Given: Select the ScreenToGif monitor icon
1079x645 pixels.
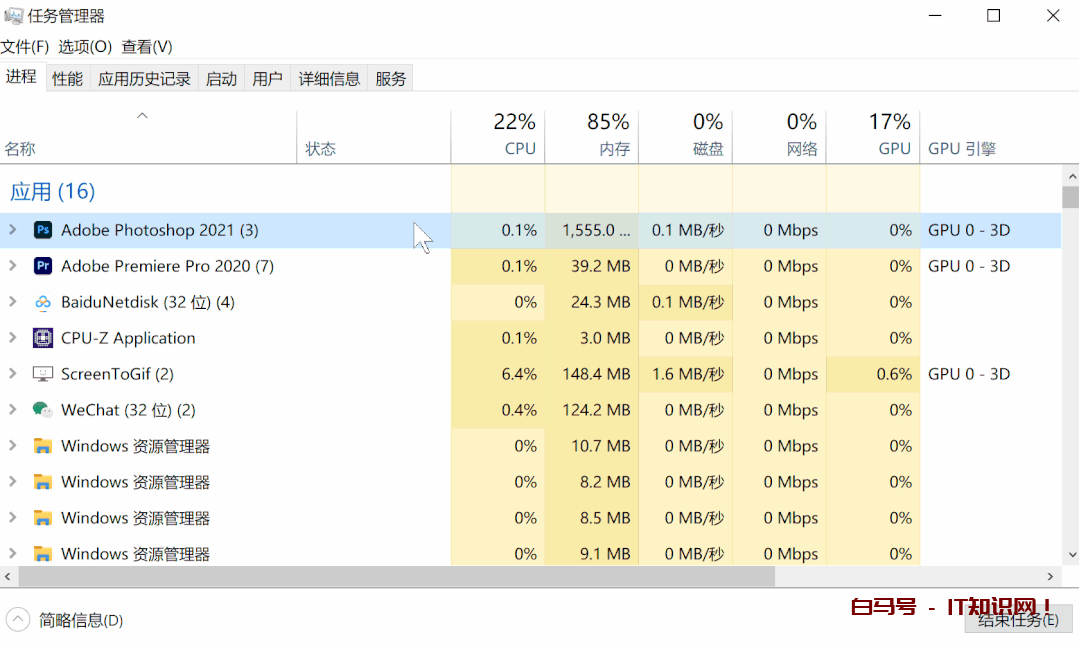Looking at the screenshot, I should 43,374.
